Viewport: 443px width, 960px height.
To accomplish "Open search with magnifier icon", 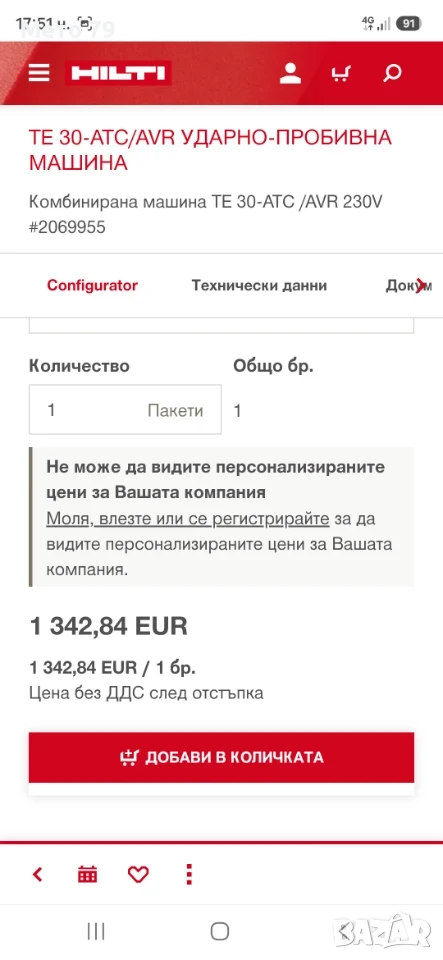I will (x=392, y=73).
